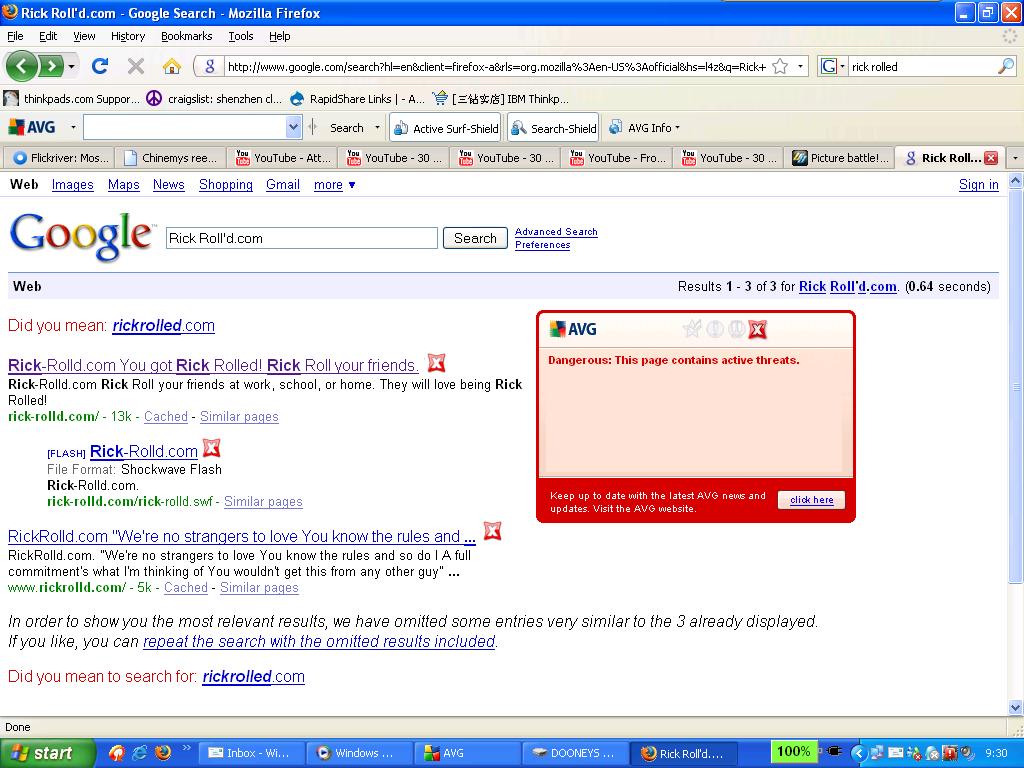The image size is (1024, 768).
Task: Open the history dropdown next to forward arrow
Action: [71, 66]
